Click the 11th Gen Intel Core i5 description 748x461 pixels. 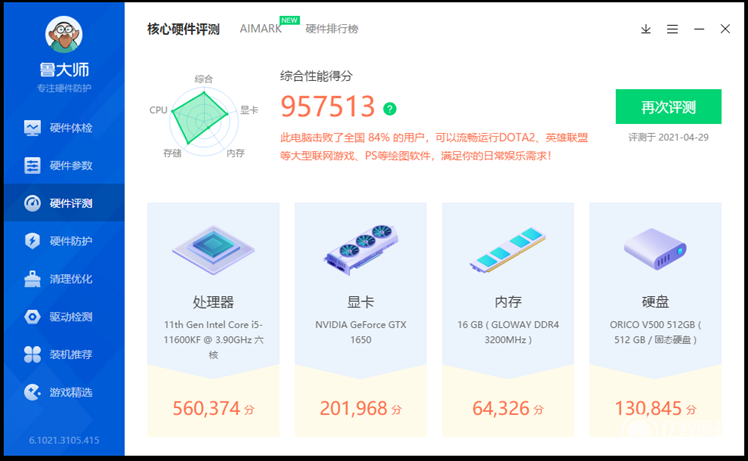coord(213,339)
